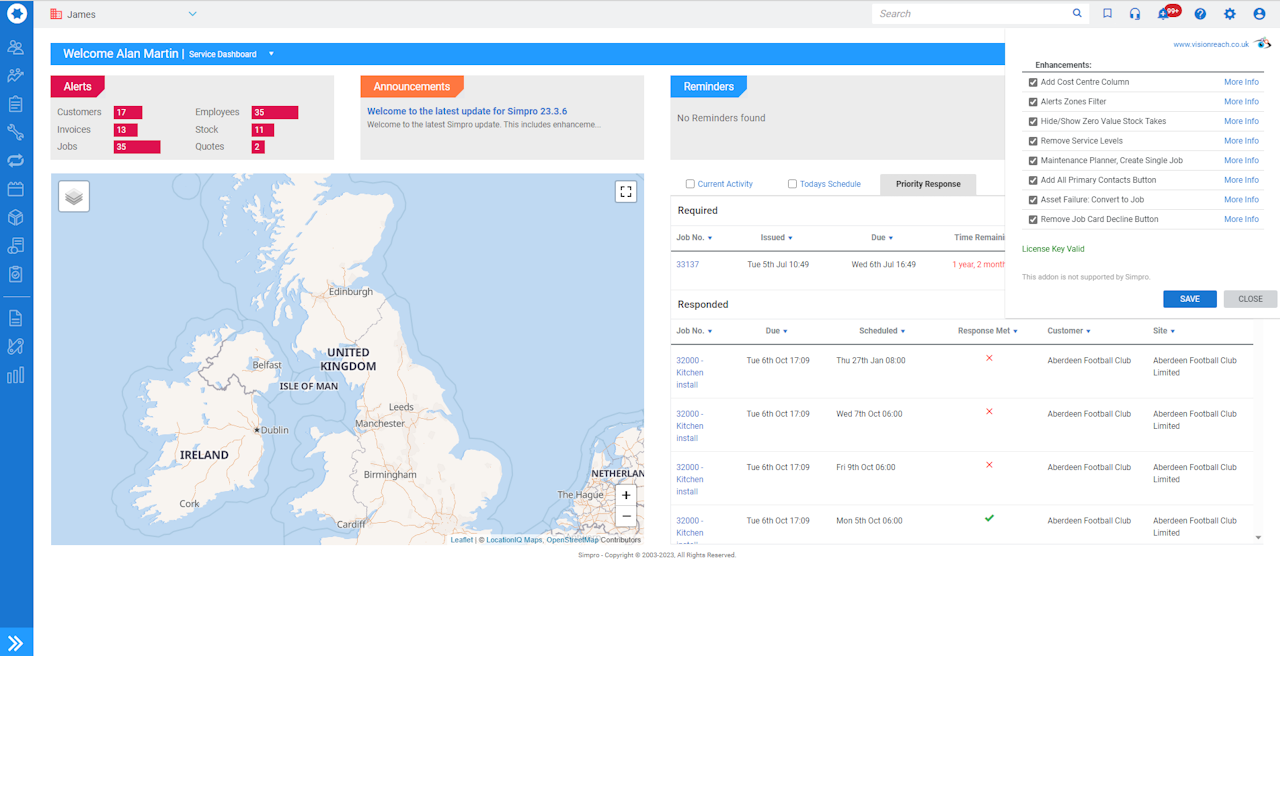Click the Vision Reach eye logo
This screenshot has width=1280, height=800.
point(1263,44)
